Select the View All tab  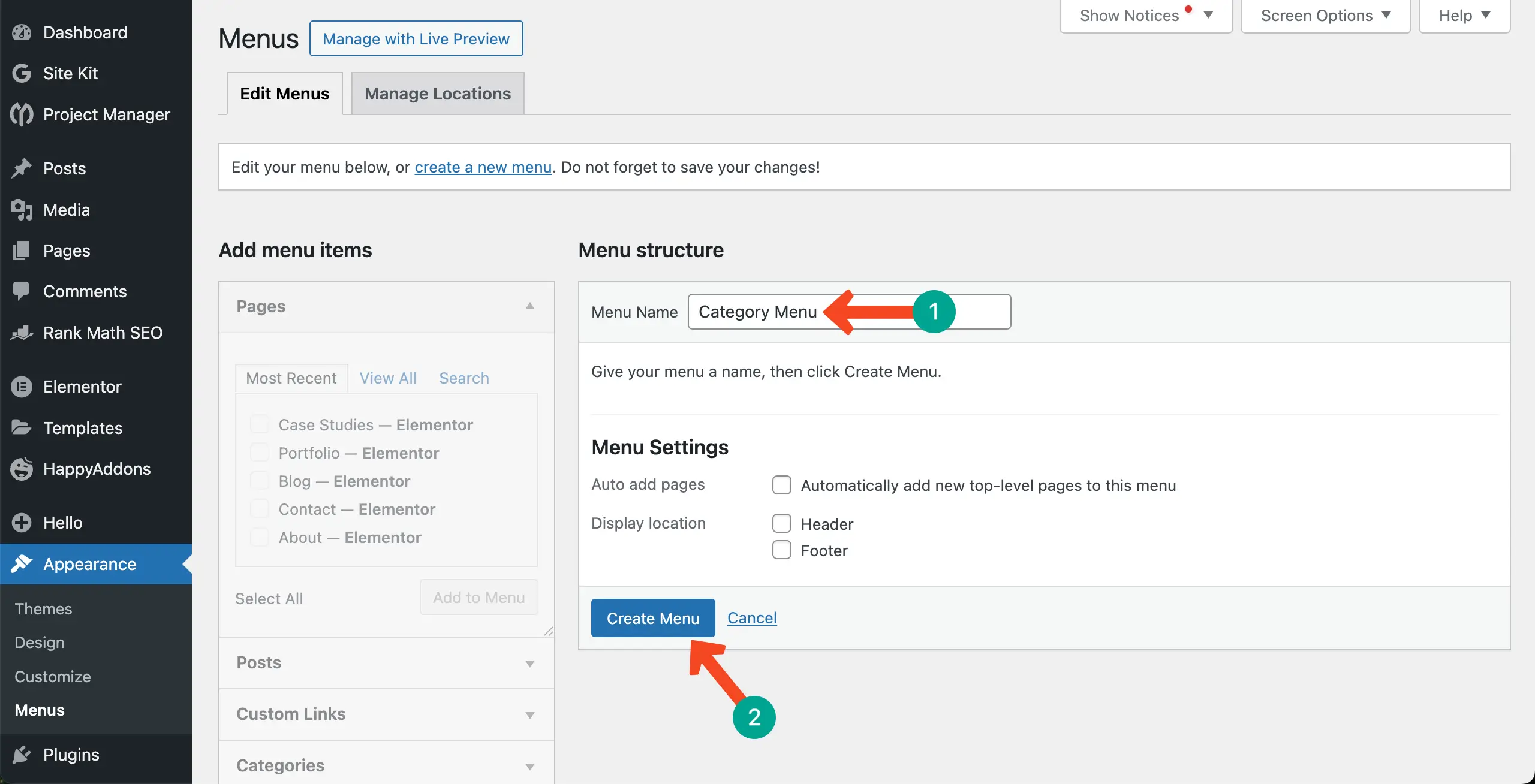(x=388, y=378)
